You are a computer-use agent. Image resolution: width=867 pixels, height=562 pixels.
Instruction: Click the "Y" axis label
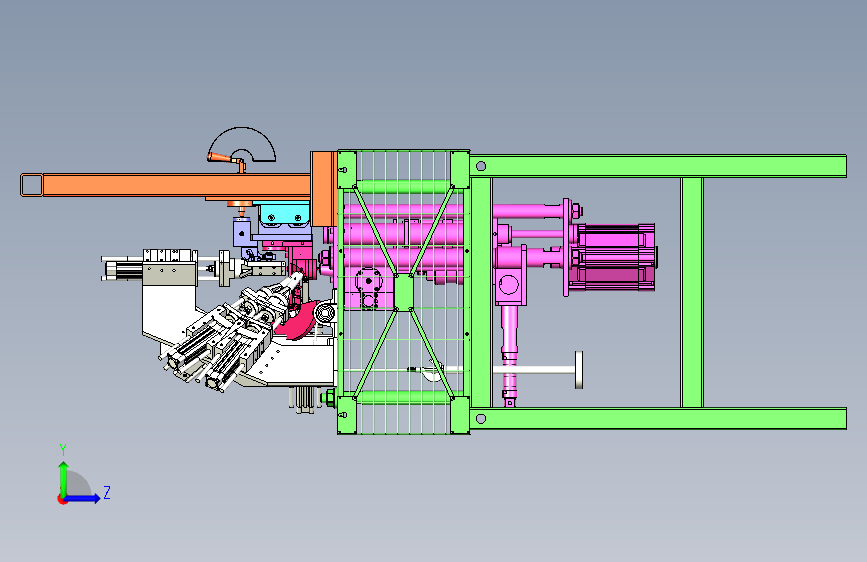click(x=63, y=450)
